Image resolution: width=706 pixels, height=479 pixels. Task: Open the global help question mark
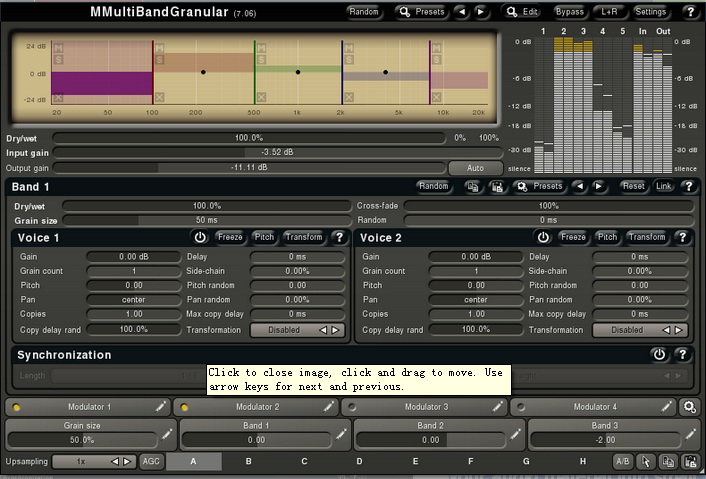[x=691, y=12]
